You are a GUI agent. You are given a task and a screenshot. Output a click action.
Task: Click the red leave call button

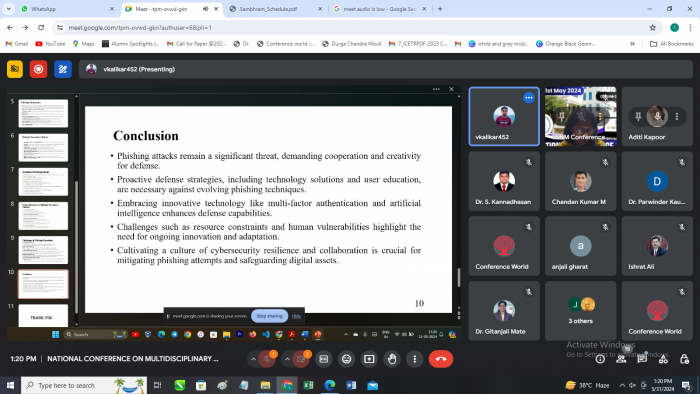pos(441,359)
